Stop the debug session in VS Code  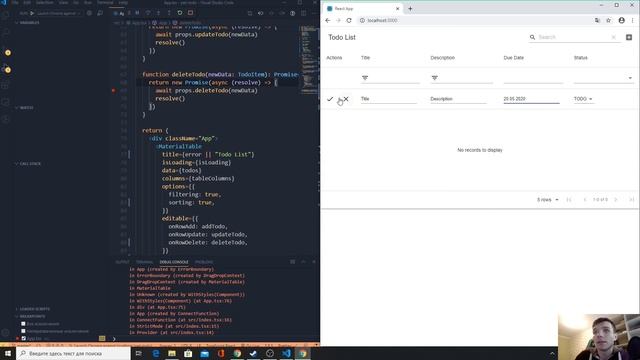point(190,13)
